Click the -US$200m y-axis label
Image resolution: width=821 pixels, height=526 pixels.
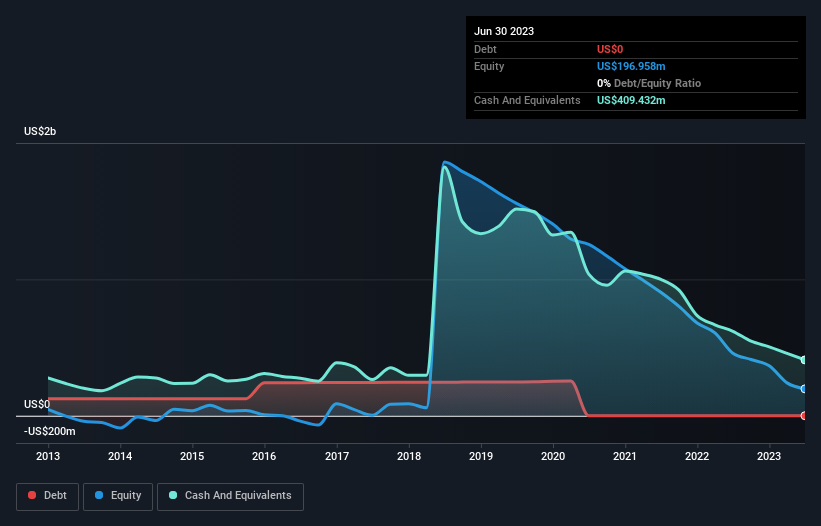pos(50,432)
